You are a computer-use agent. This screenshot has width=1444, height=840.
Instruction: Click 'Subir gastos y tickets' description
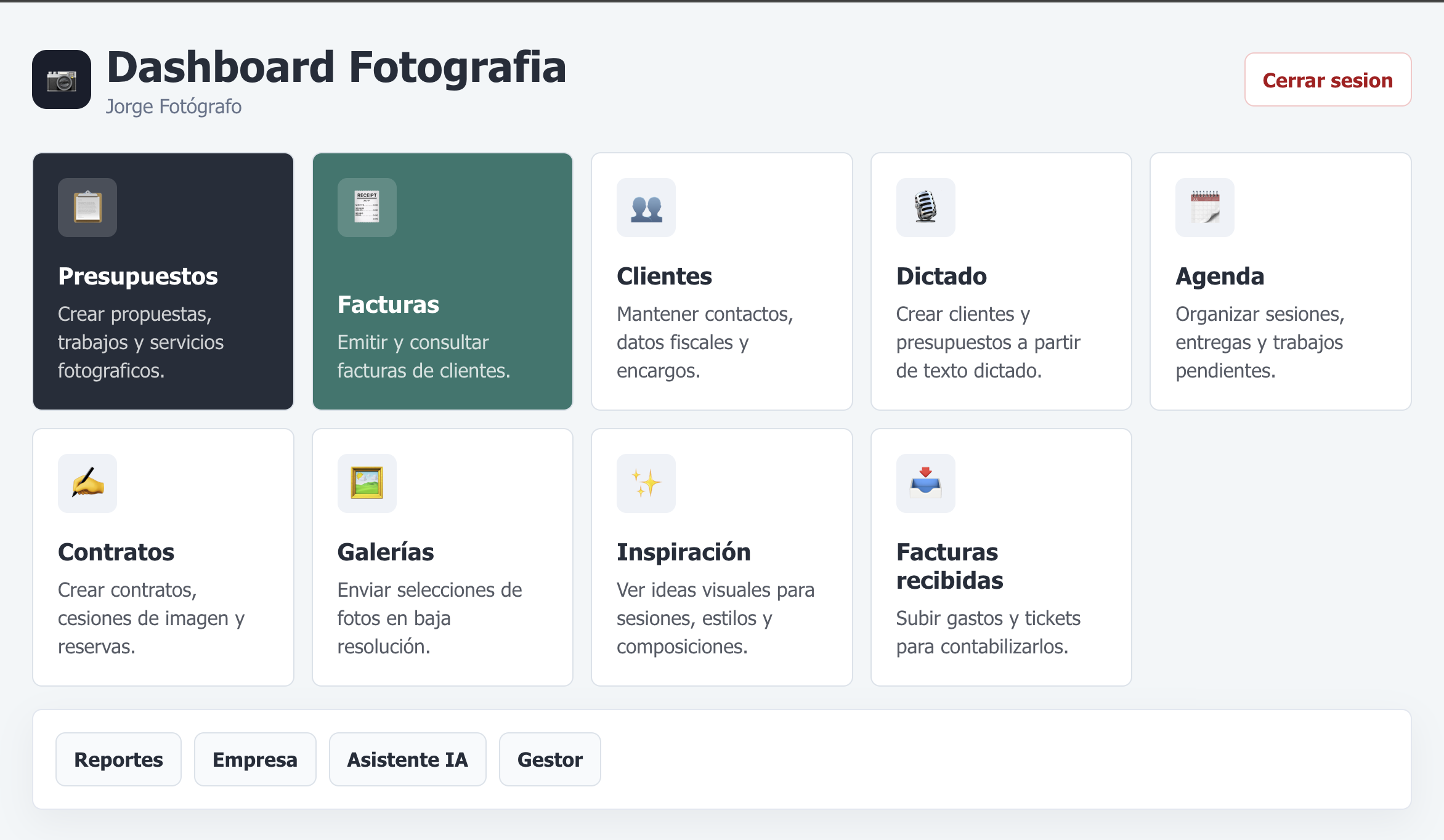(988, 632)
